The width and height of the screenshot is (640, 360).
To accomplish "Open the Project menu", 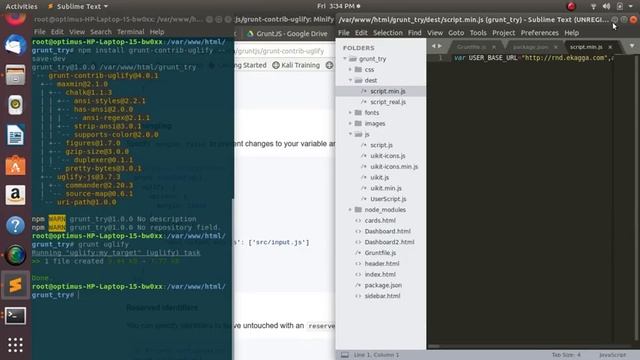I will pos(503,33).
